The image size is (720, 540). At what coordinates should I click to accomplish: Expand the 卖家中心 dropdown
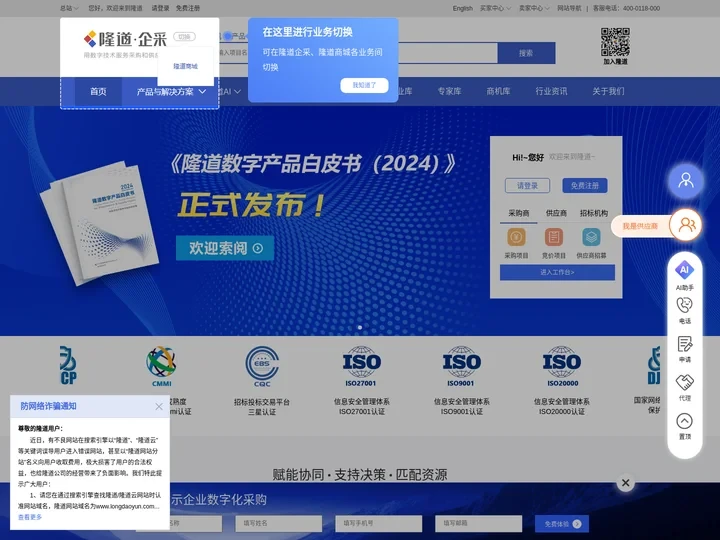(x=534, y=8)
